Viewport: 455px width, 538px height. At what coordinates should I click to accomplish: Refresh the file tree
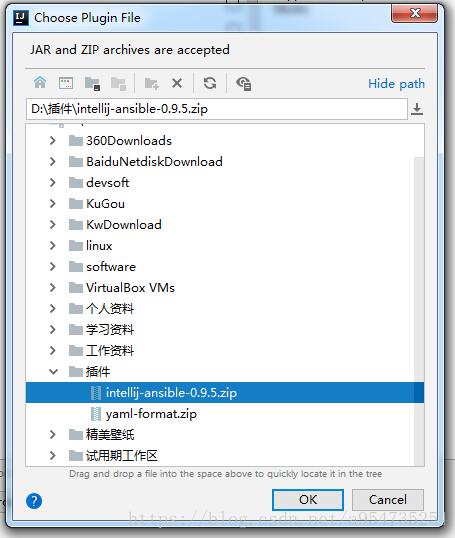pyautogui.click(x=210, y=83)
